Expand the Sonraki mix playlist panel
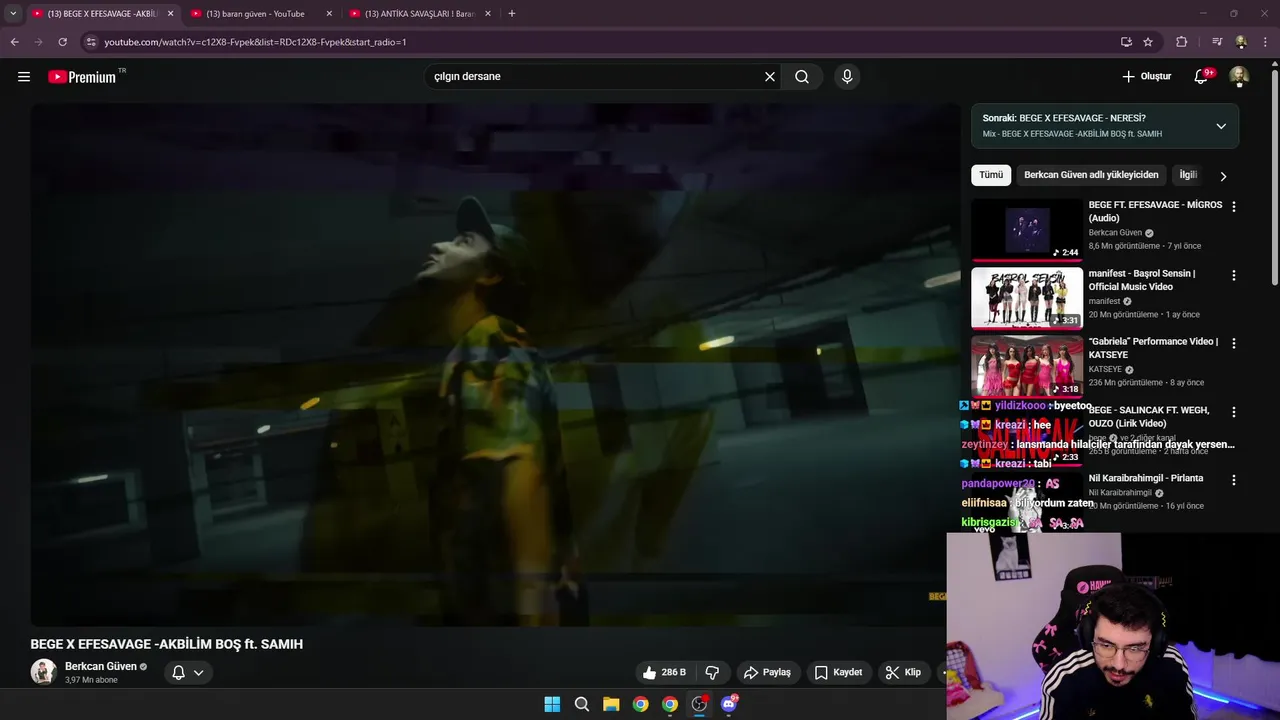Screen dimensions: 1280x720 (1221, 126)
